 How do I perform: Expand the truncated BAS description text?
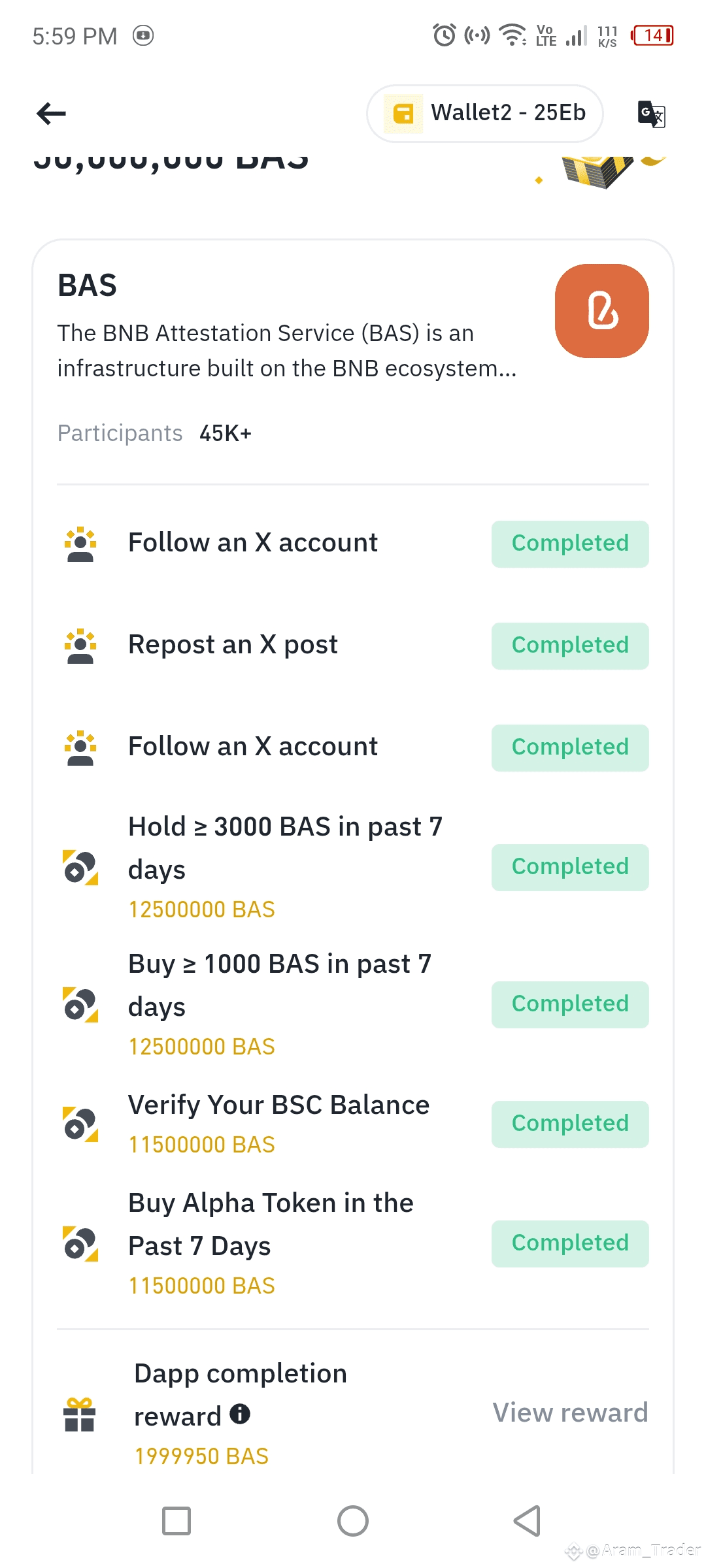pyautogui.click(x=286, y=351)
